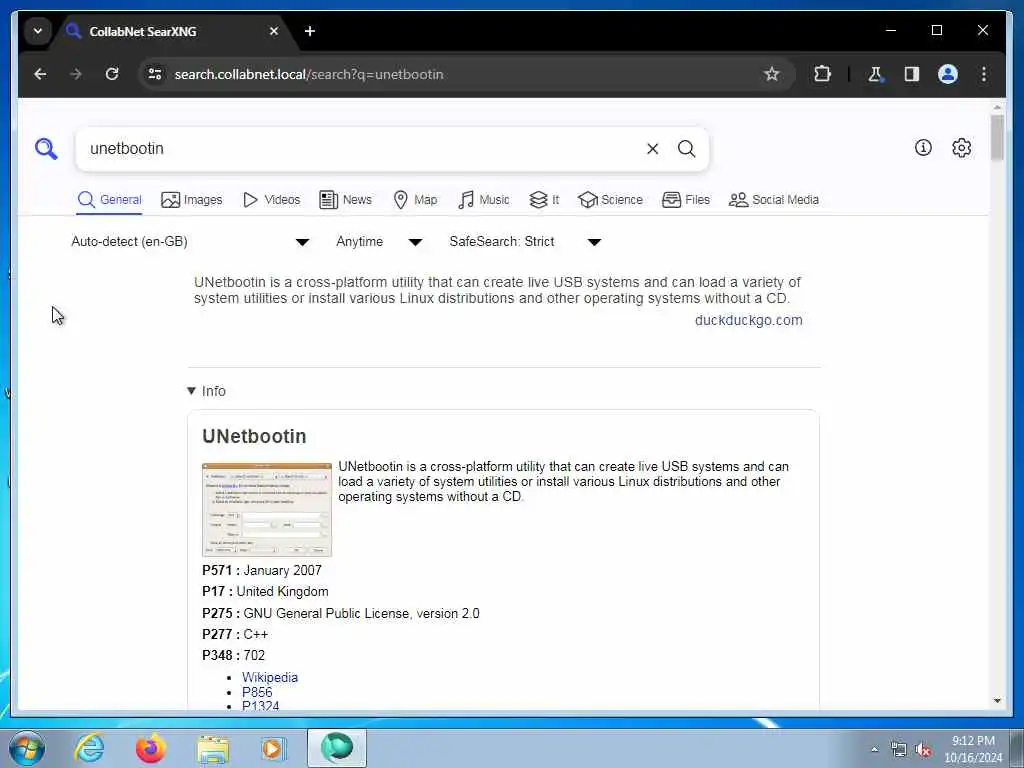
Task: Click the page vertical scrollbar thumb
Action: pyautogui.click(x=997, y=137)
